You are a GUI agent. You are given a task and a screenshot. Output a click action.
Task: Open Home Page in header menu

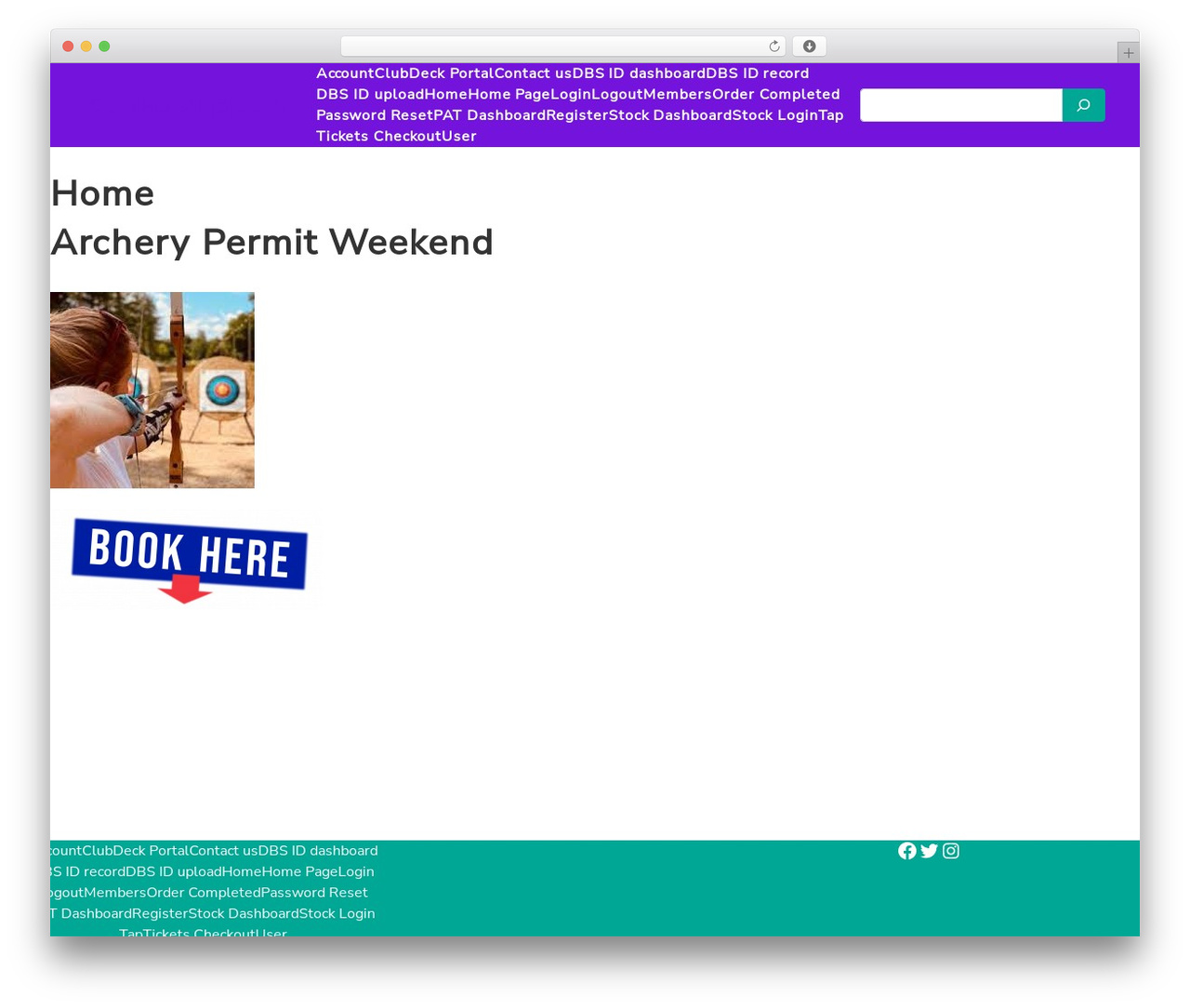[x=509, y=94]
